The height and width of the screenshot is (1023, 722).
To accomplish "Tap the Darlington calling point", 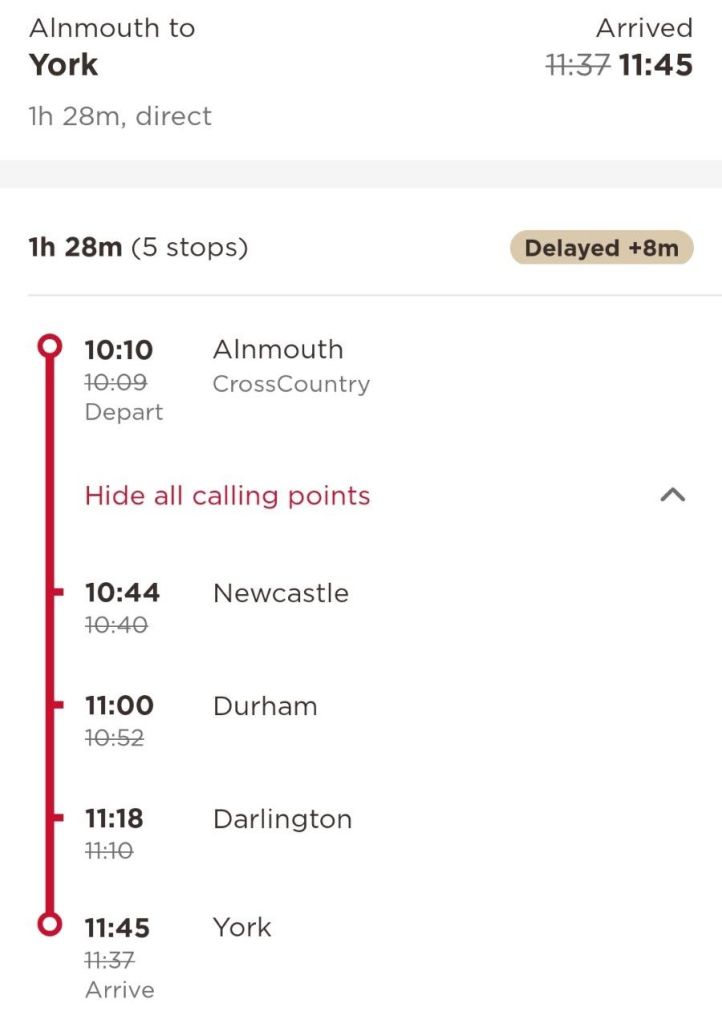I will click(282, 819).
